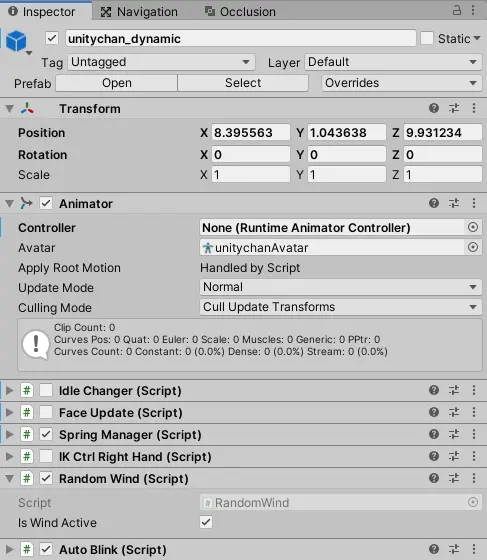The height and width of the screenshot is (560, 487).
Task: Toggle the Static checkbox
Action: pos(427,38)
